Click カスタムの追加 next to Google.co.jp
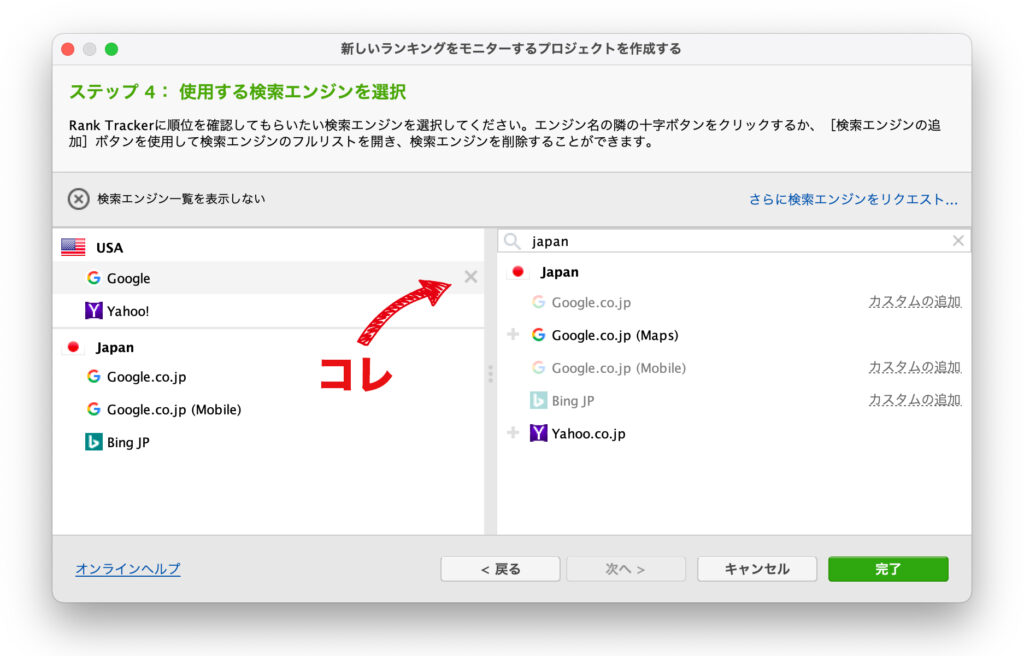This screenshot has width=1024, height=656. pyautogui.click(x=915, y=301)
